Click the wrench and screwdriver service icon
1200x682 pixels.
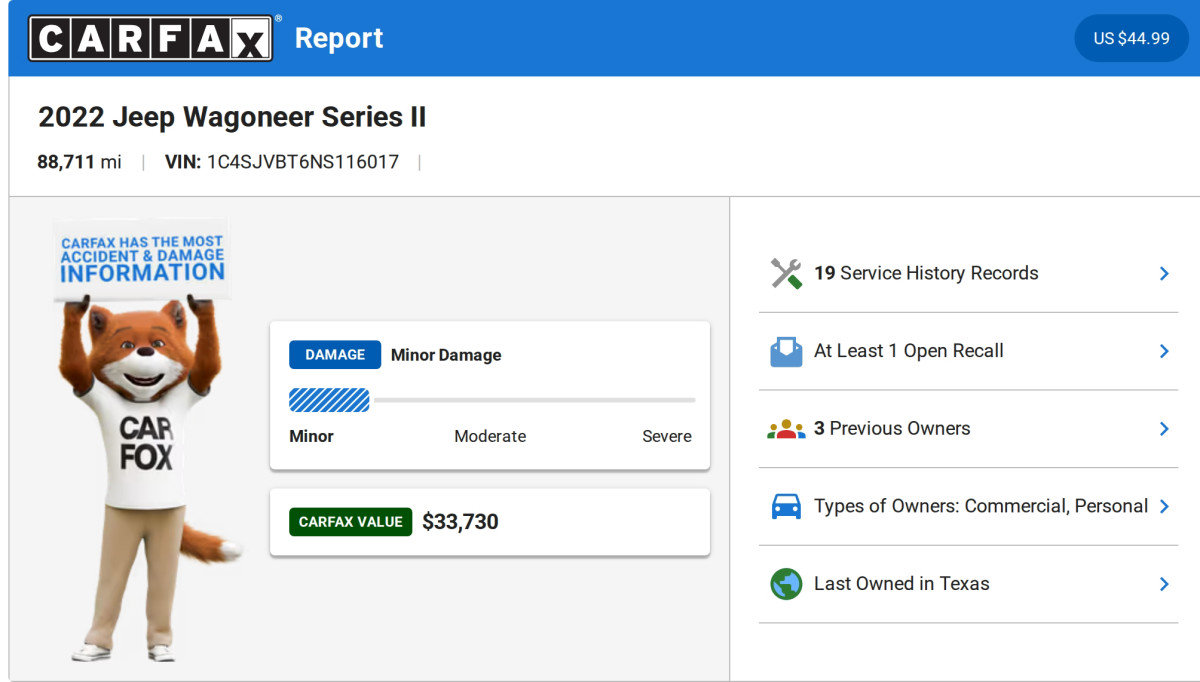pyautogui.click(x=786, y=273)
